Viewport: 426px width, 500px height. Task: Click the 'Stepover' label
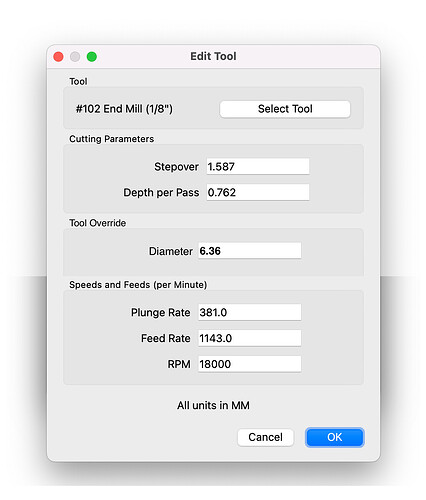(x=176, y=167)
